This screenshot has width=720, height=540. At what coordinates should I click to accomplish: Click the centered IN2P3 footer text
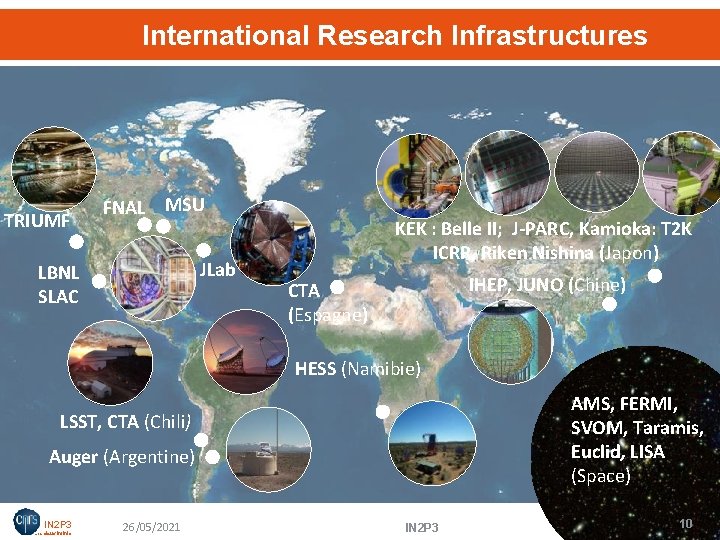422,528
